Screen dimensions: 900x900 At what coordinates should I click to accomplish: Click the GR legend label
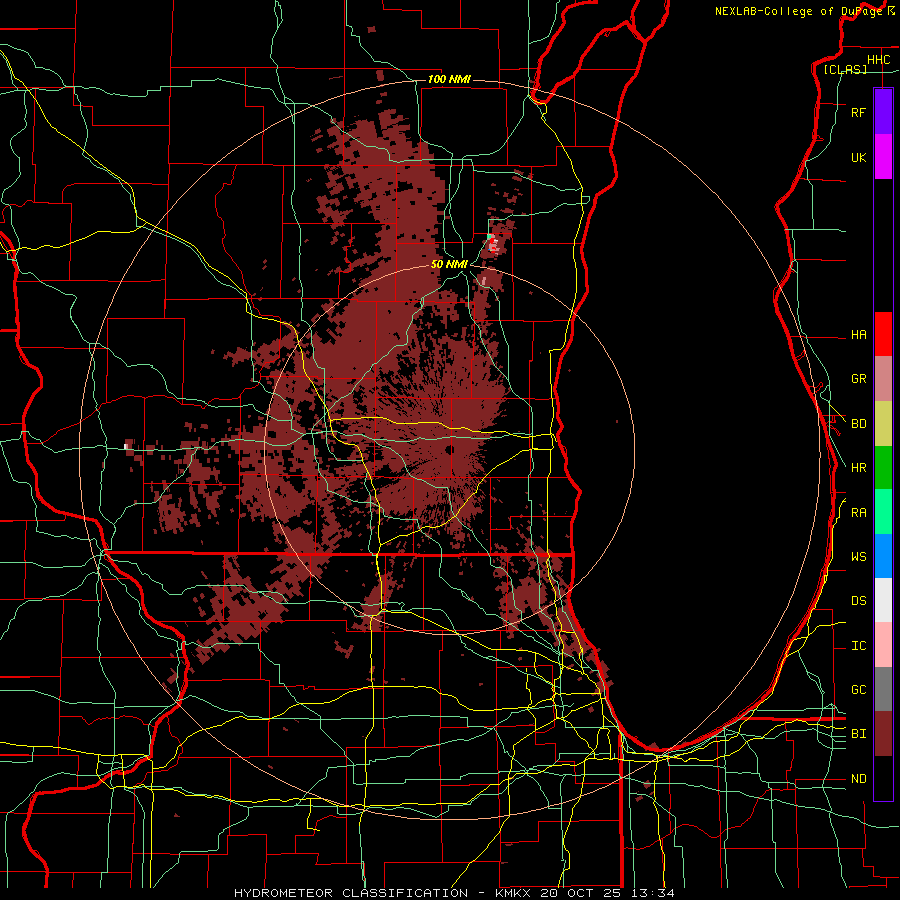[858, 379]
